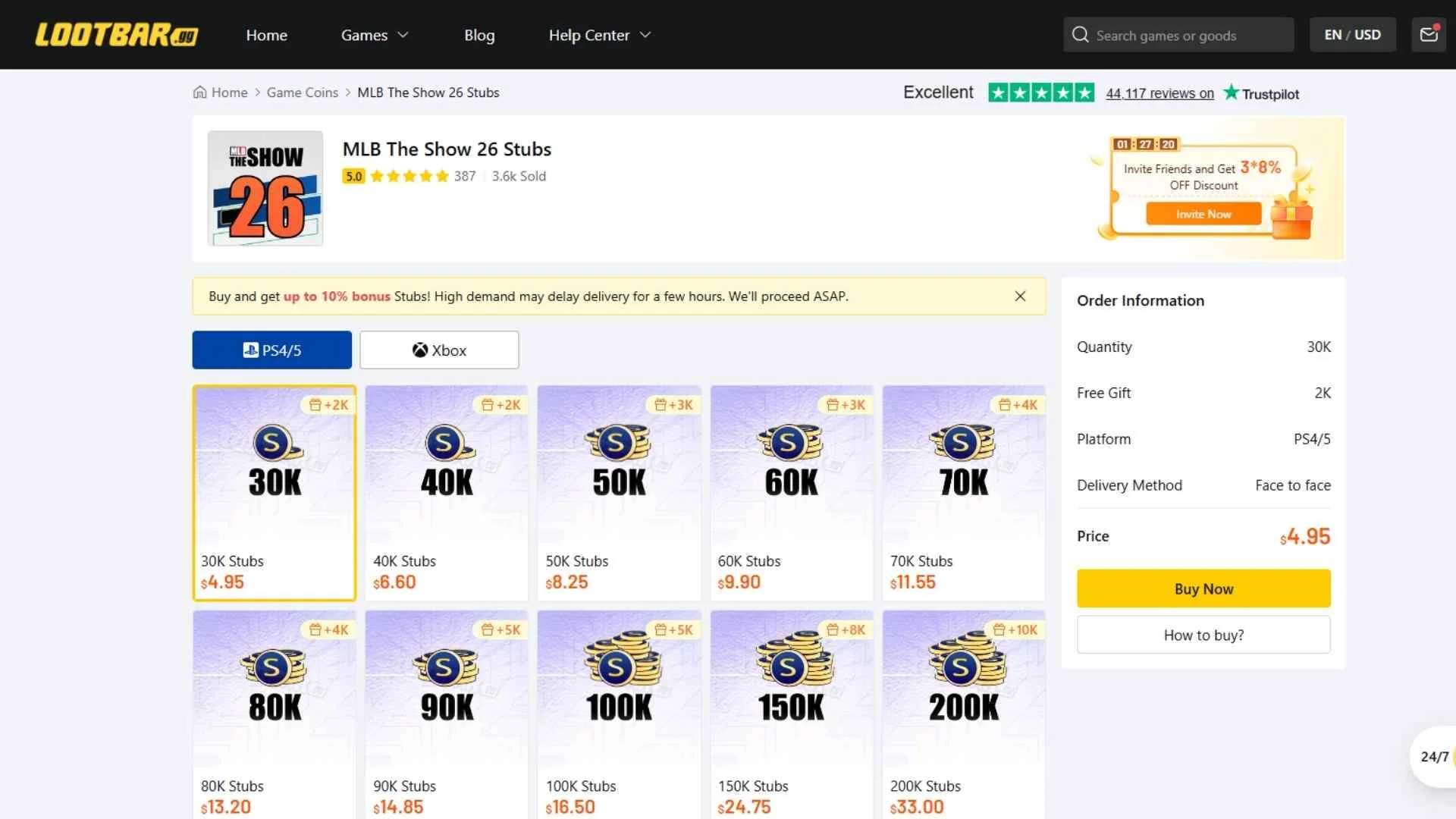
Task: Click the +4K gift badge on 80K card
Action: click(x=328, y=630)
